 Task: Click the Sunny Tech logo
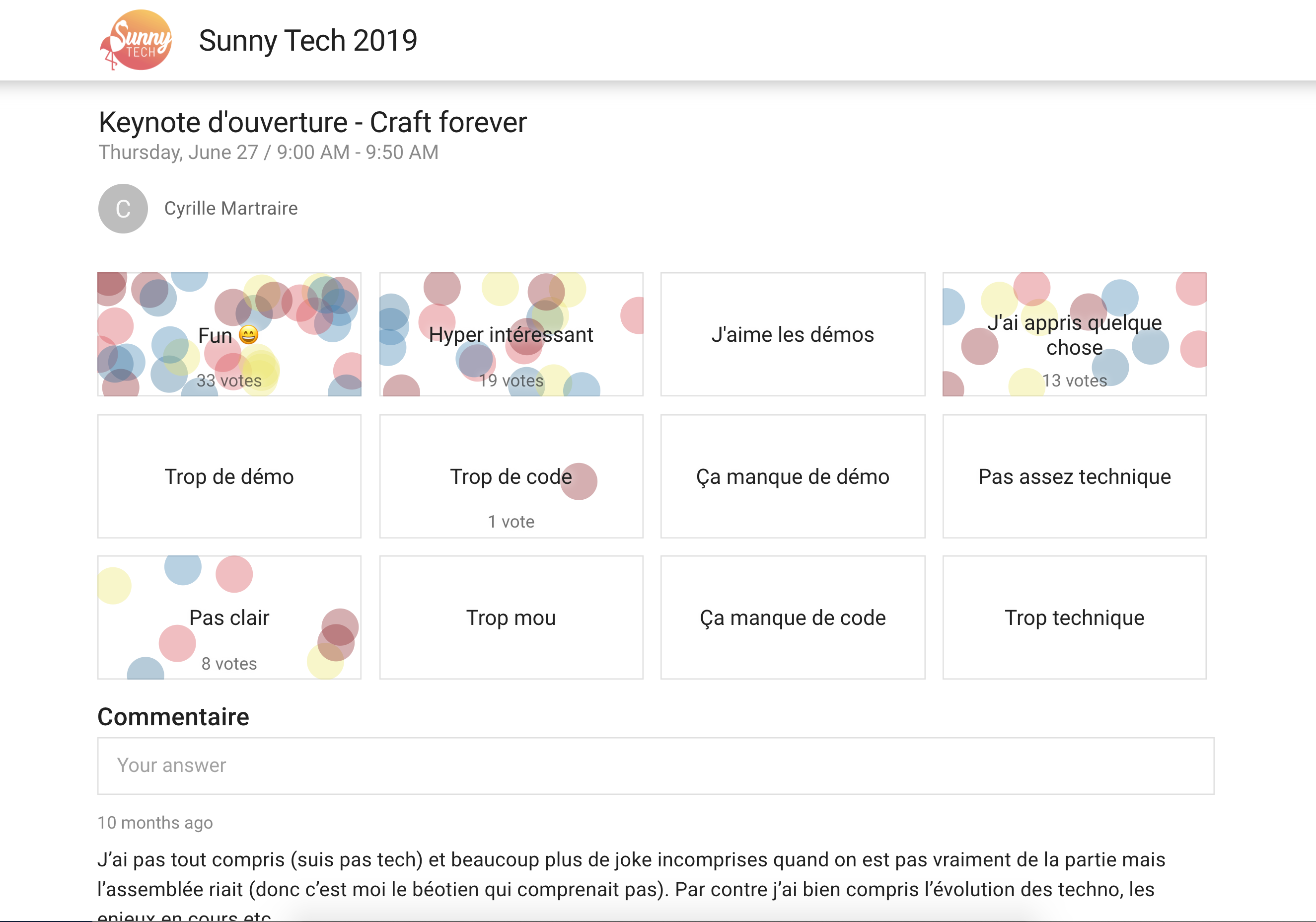[136, 40]
